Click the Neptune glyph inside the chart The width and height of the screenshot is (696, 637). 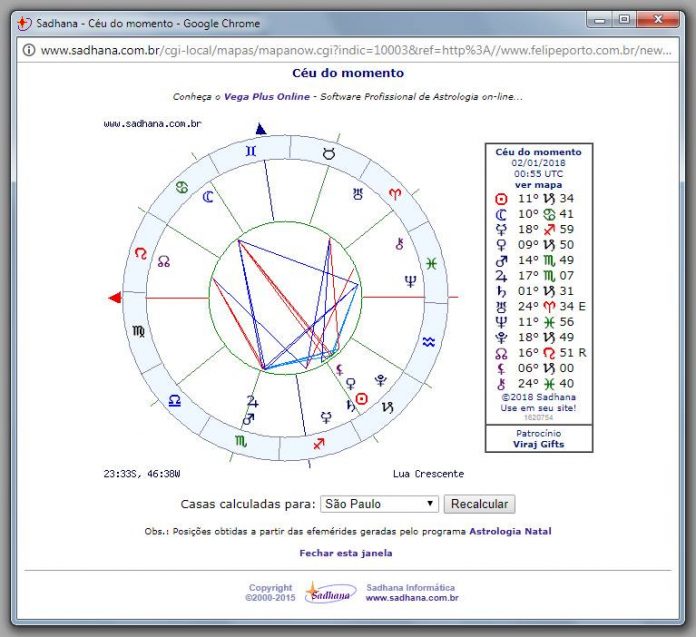[x=410, y=281]
